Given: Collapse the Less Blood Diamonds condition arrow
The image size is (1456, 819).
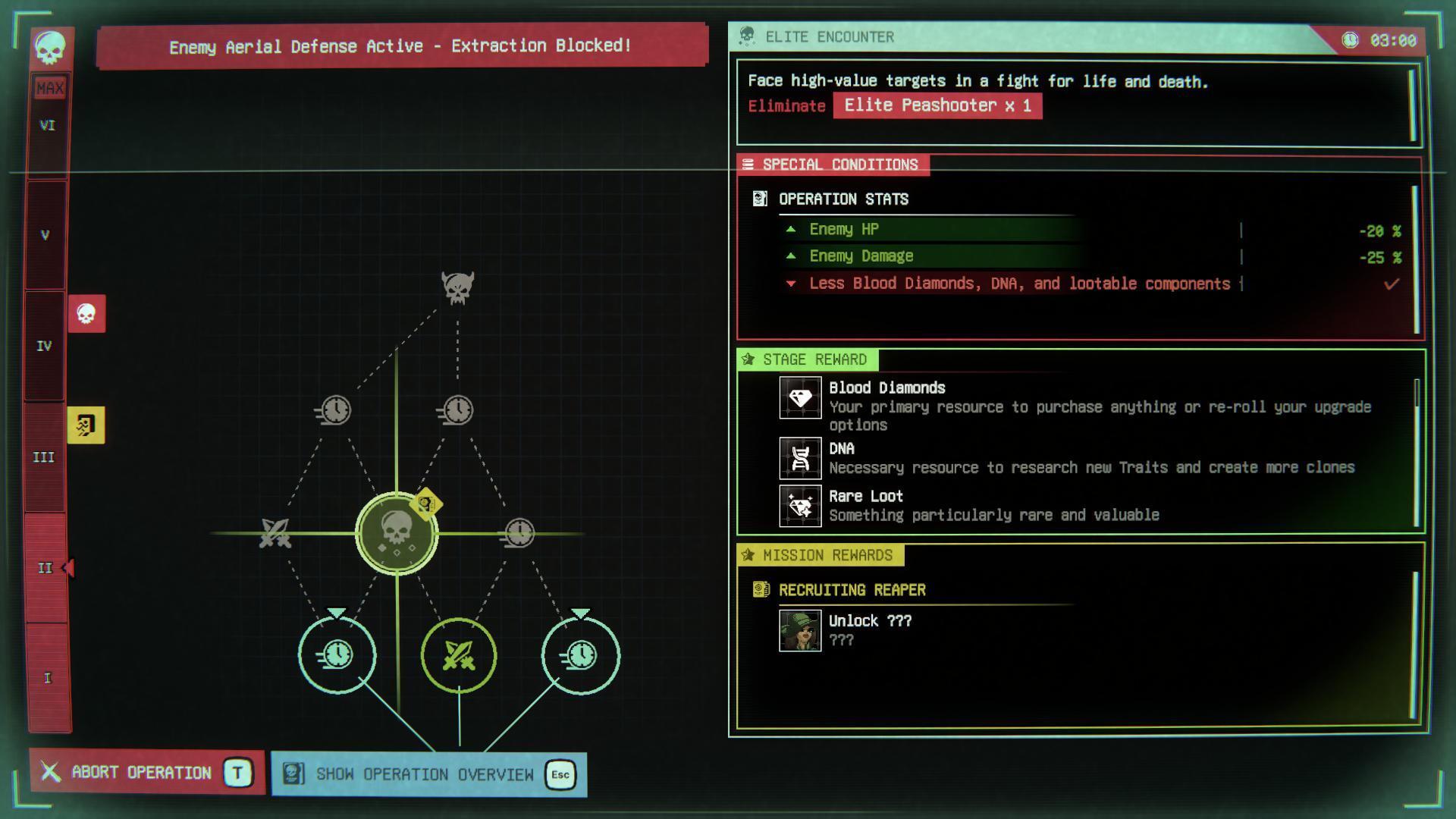Looking at the screenshot, I should (x=791, y=284).
